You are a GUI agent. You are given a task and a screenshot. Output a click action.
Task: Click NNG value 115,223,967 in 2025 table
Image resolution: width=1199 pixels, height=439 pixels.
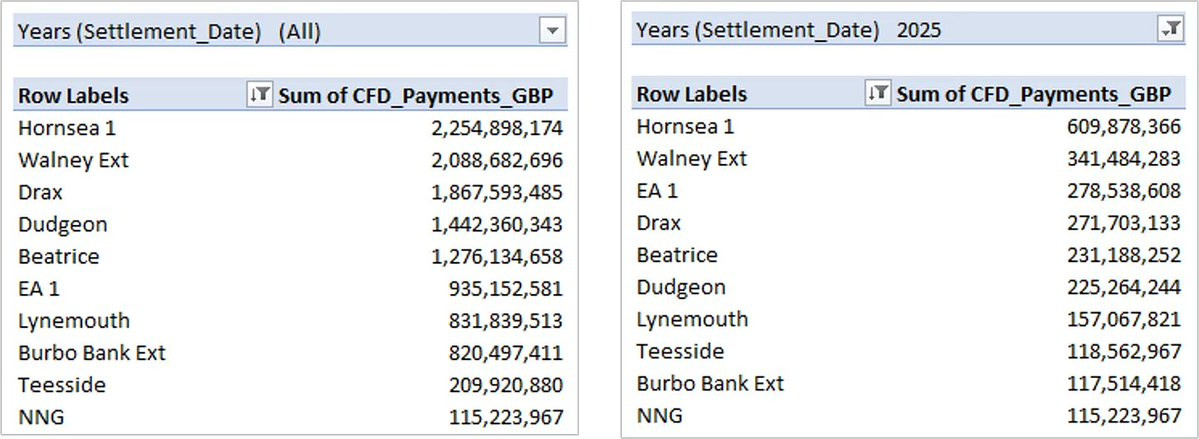pyautogui.click(x=1124, y=416)
